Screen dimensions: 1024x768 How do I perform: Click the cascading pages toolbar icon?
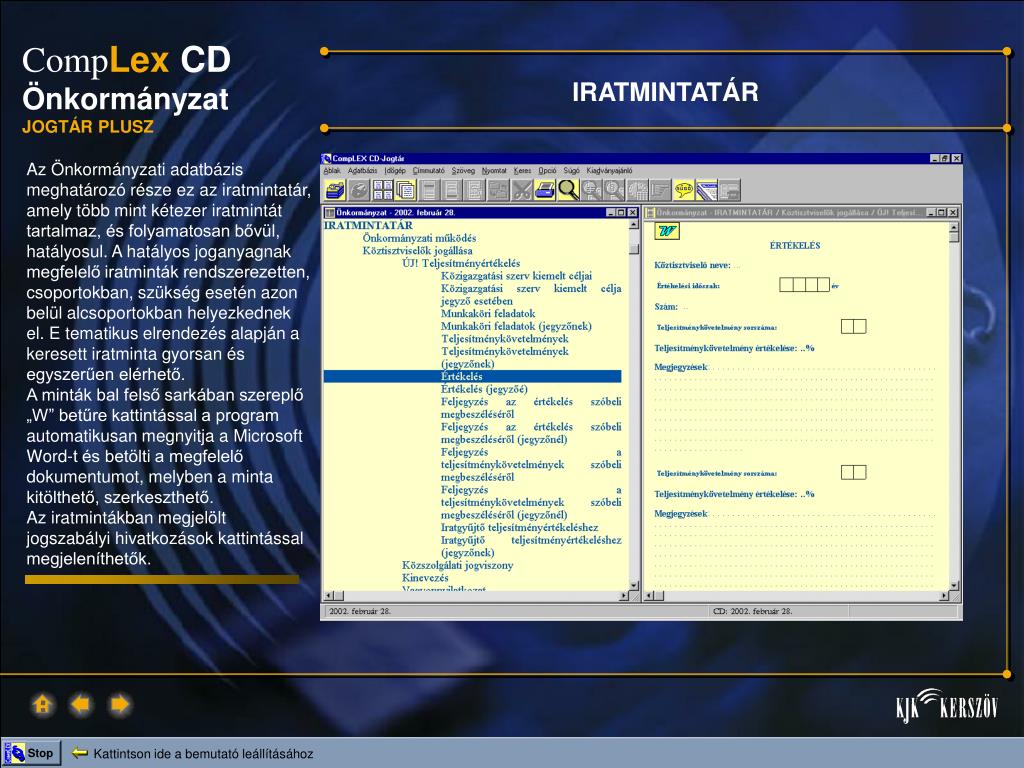pos(406,190)
